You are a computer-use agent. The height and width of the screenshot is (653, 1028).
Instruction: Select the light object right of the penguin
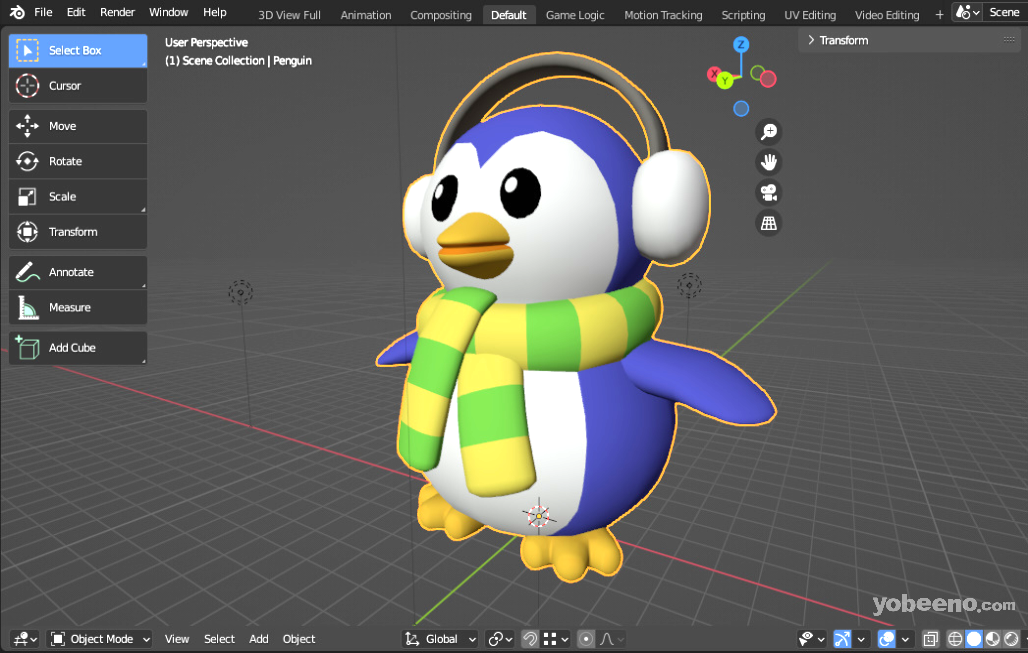(689, 286)
